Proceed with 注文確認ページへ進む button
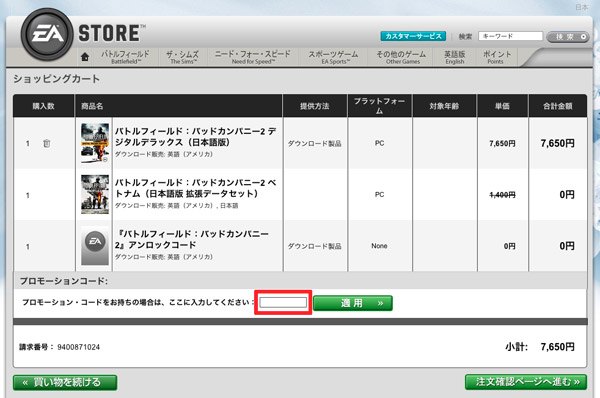This screenshot has height=398, width=600. [x=526, y=382]
